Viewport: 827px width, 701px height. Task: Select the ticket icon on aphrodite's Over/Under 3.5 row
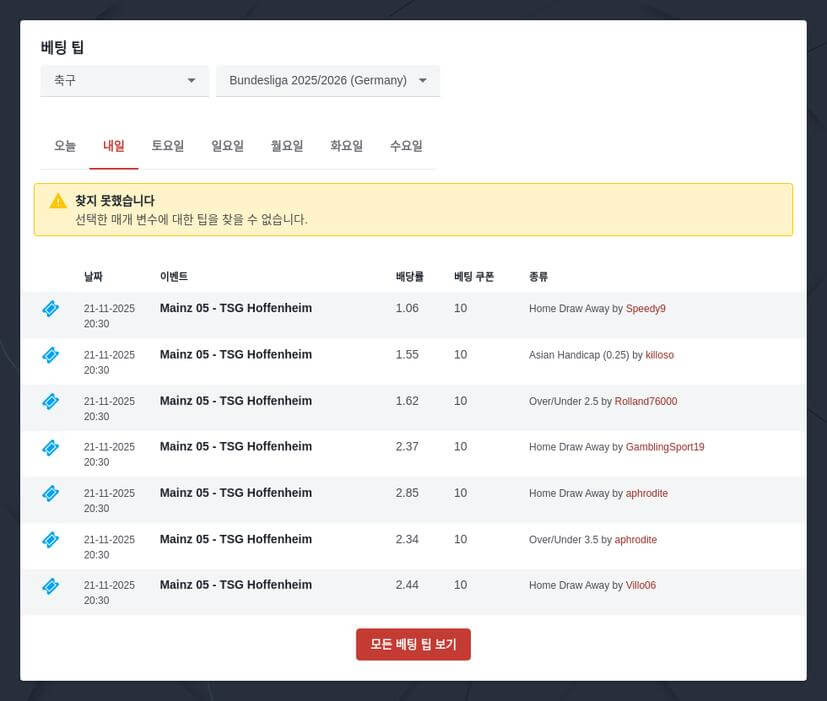[50, 540]
